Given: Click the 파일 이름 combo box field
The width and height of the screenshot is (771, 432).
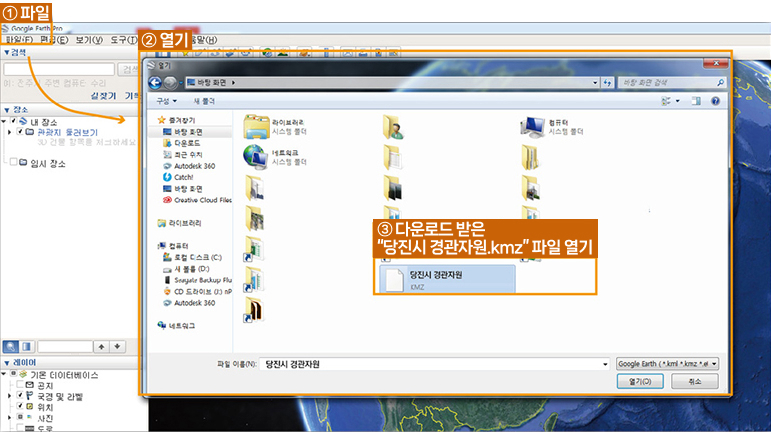Looking at the screenshot, I should [x=434, y=364].
